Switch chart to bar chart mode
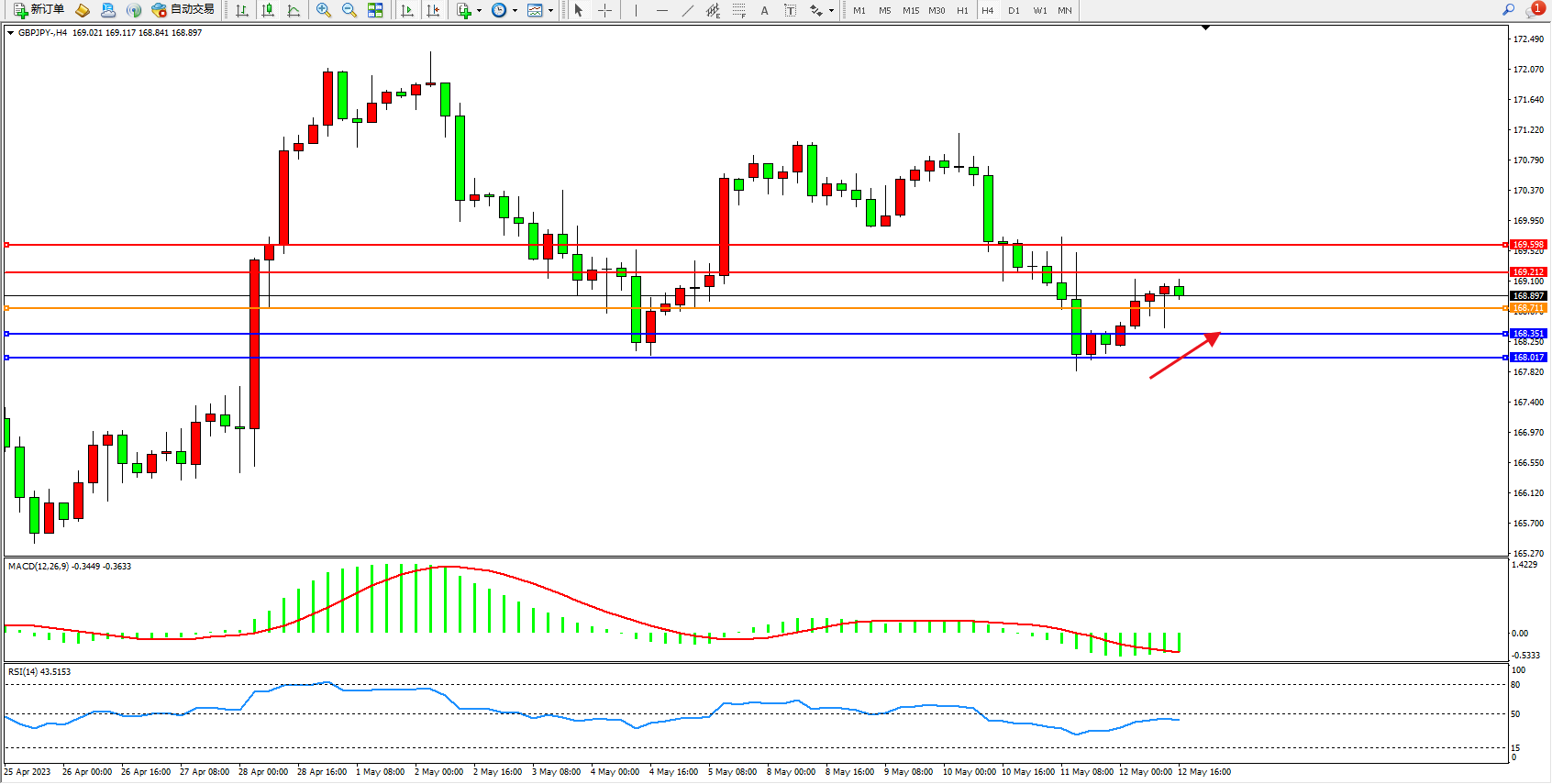This screenshot has height=784, width=1552. pos(242,10)
